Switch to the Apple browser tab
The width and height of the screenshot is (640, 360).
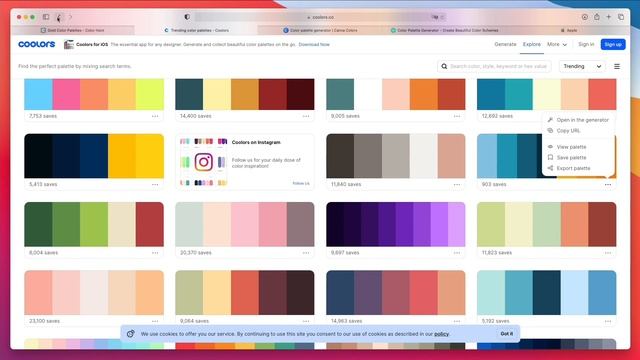click(x=568, y=30)
